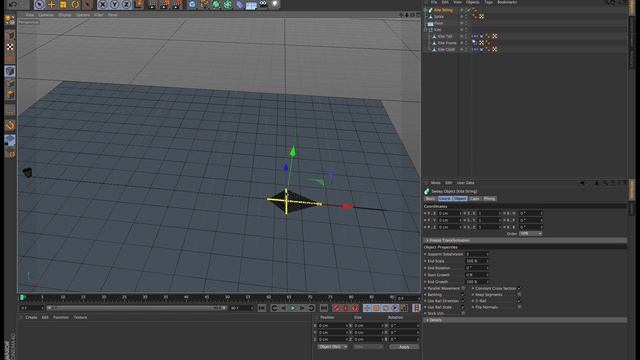Click the green Play Forwards button

point(293,308)
